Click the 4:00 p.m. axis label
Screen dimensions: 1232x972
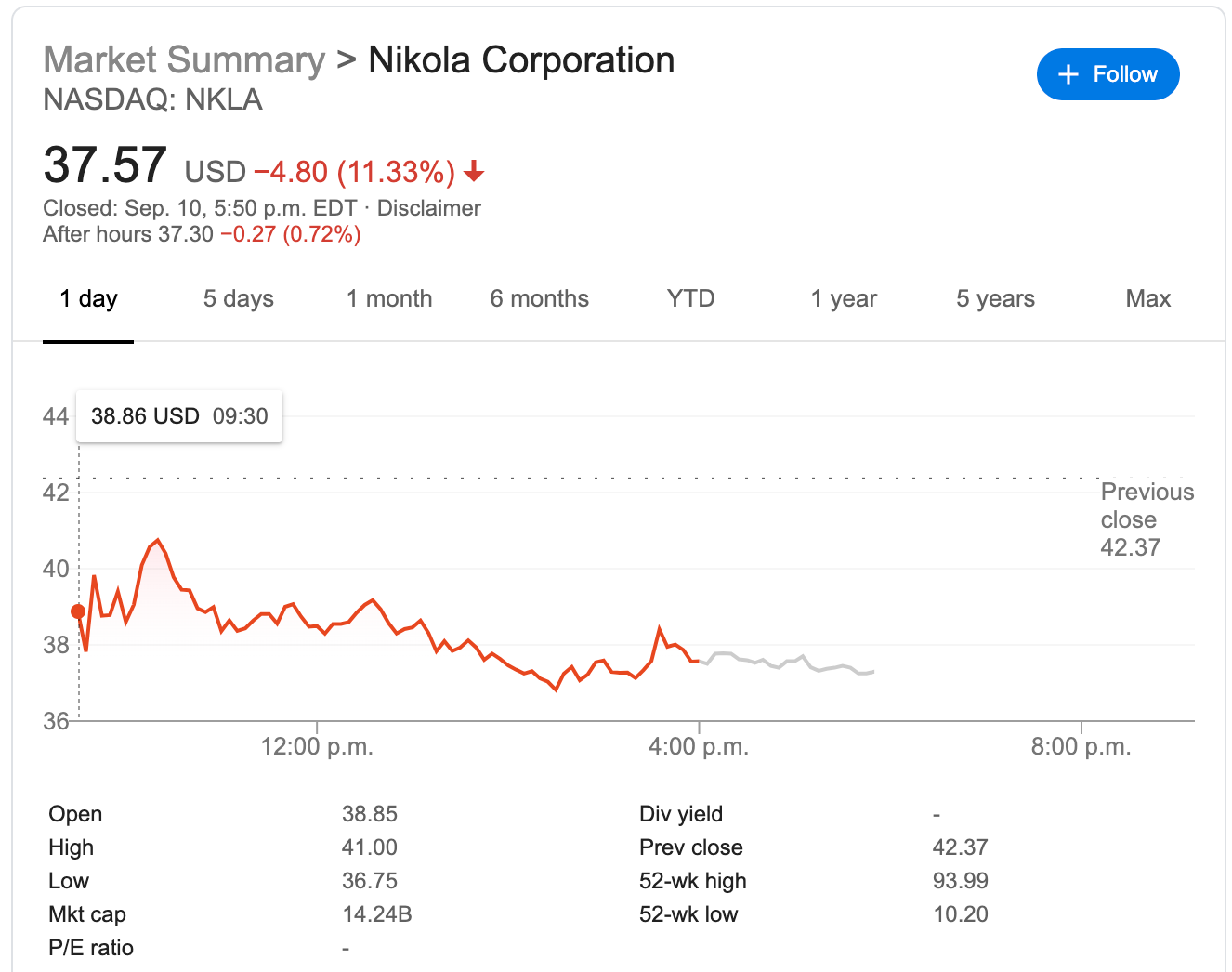[699, 747]
